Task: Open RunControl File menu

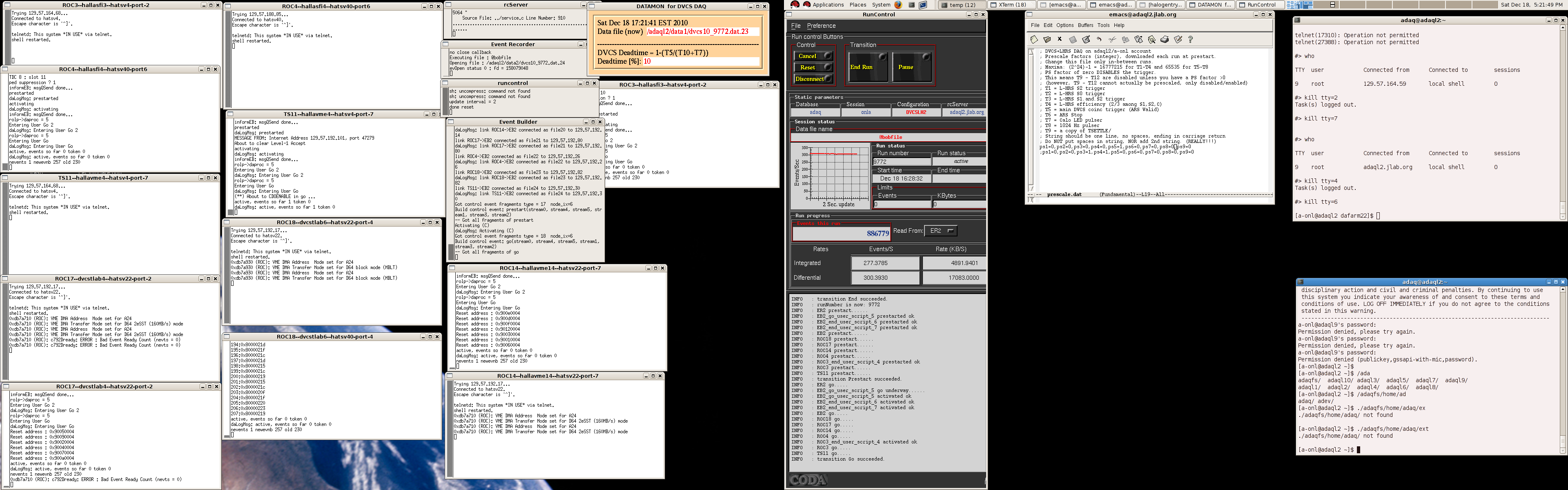Action: click(795, 26)
